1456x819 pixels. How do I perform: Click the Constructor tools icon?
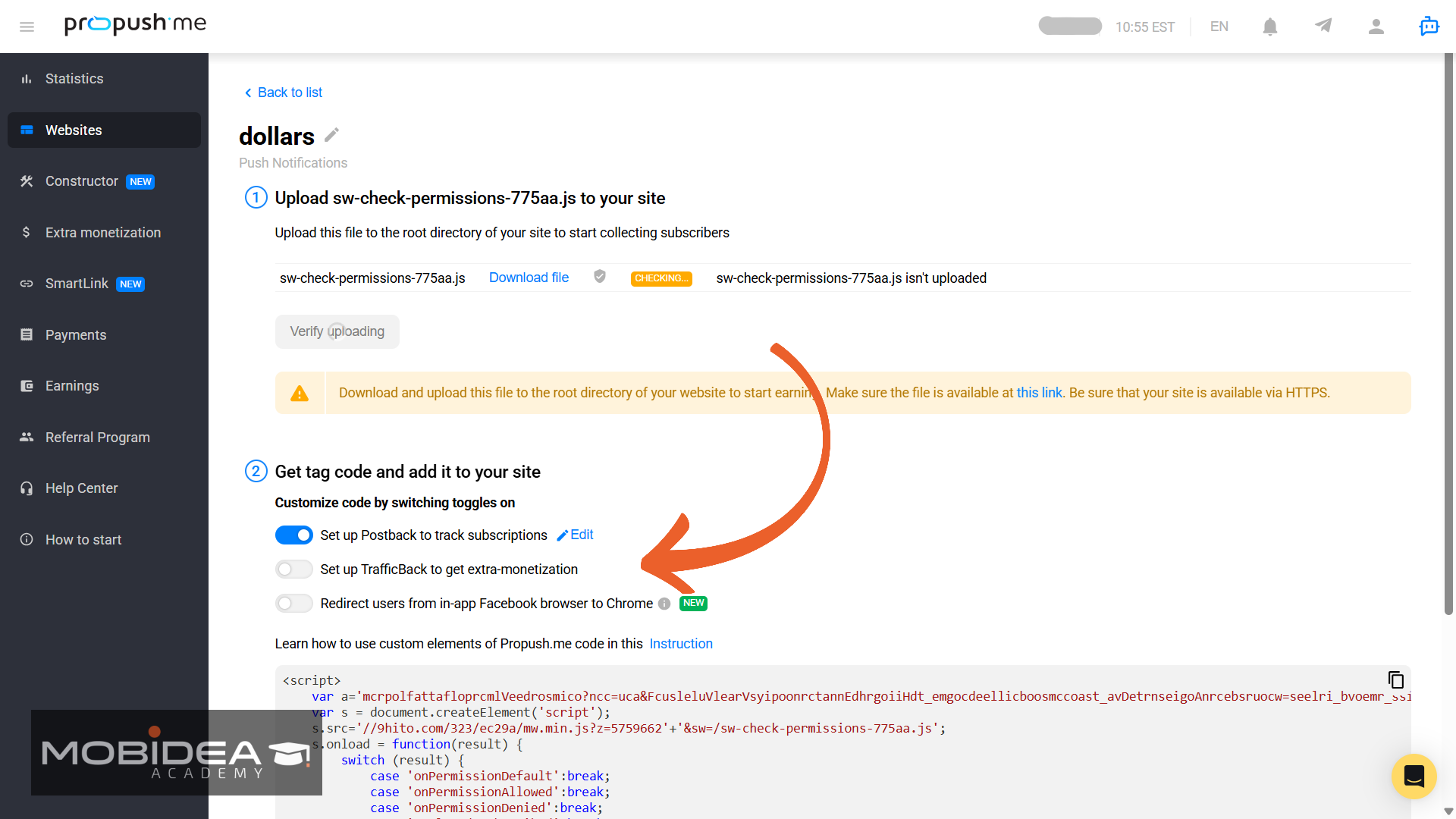pos(27,181)
